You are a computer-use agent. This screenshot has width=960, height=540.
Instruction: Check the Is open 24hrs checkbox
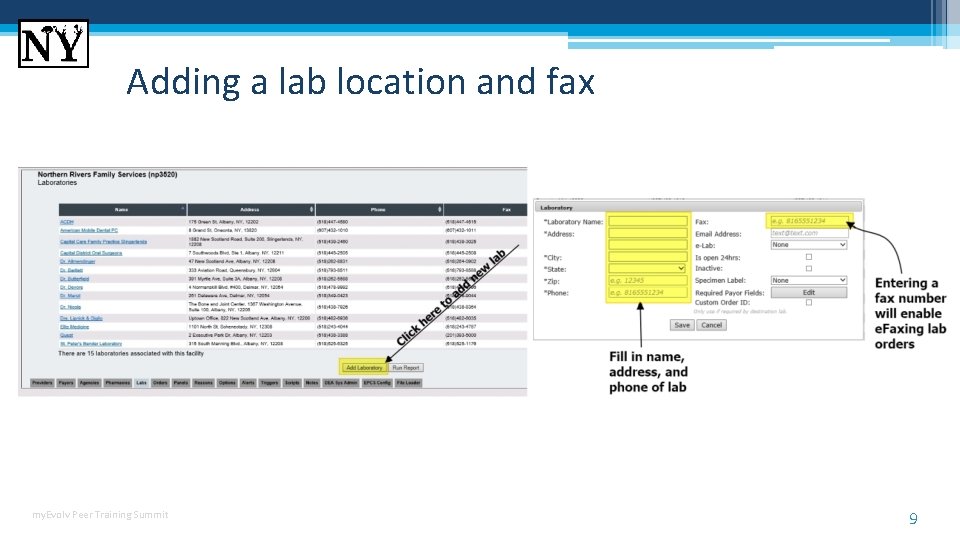[809, 257]
